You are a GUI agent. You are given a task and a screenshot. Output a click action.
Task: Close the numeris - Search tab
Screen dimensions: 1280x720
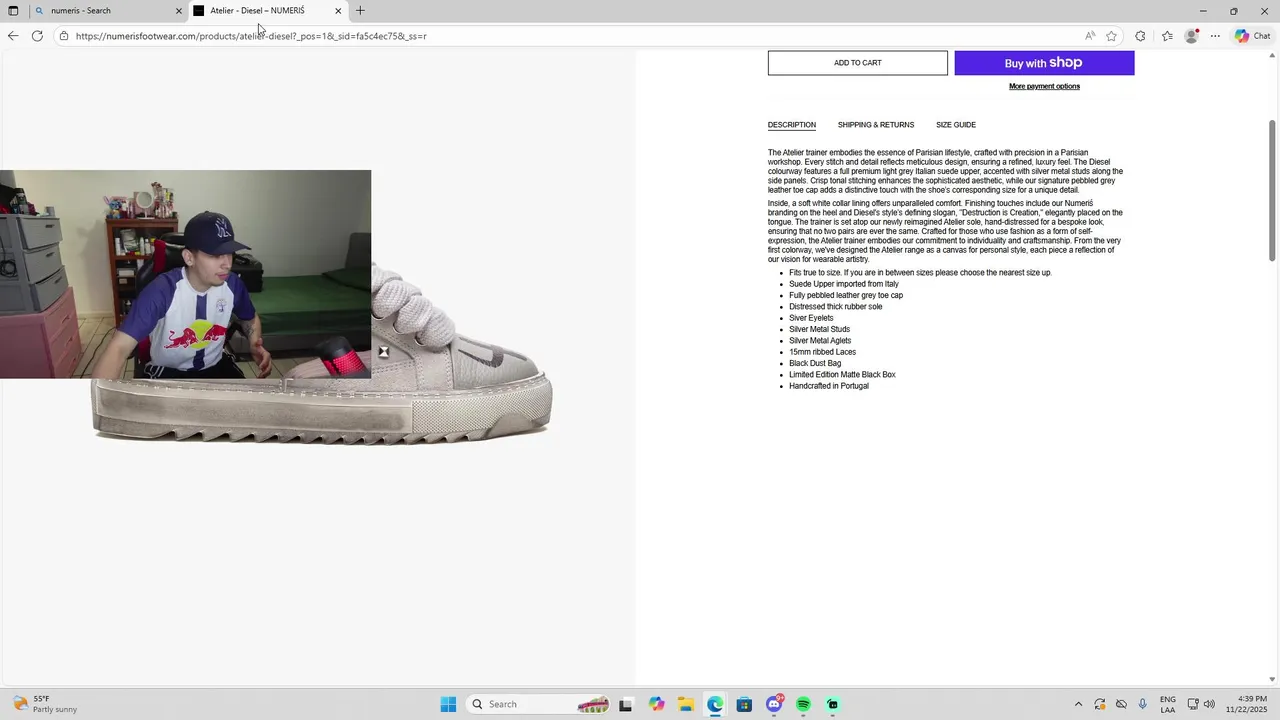179,11
